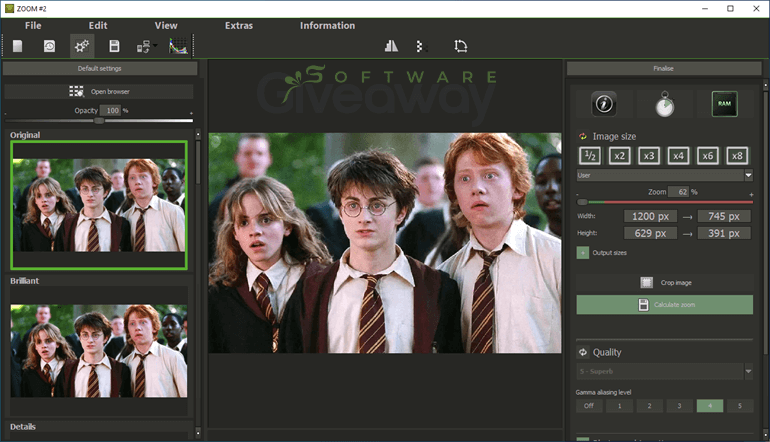Select the x3 scale button
This screenshot has height=442, width=770.
[x=649, y=156]
